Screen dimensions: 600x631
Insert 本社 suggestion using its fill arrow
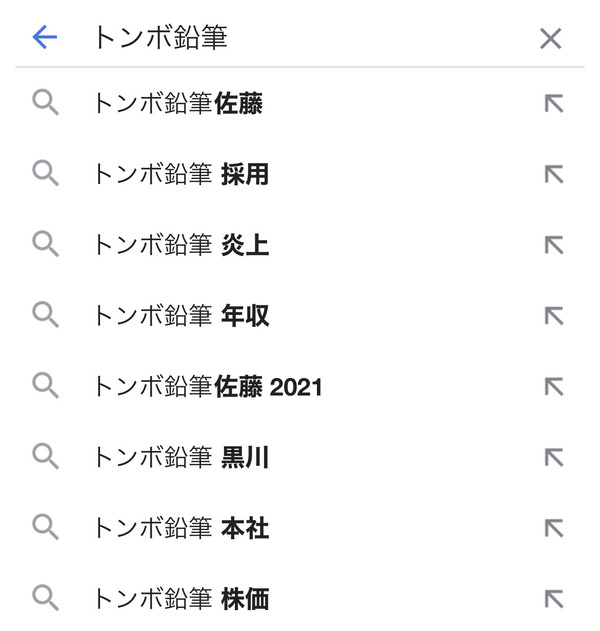554,528
